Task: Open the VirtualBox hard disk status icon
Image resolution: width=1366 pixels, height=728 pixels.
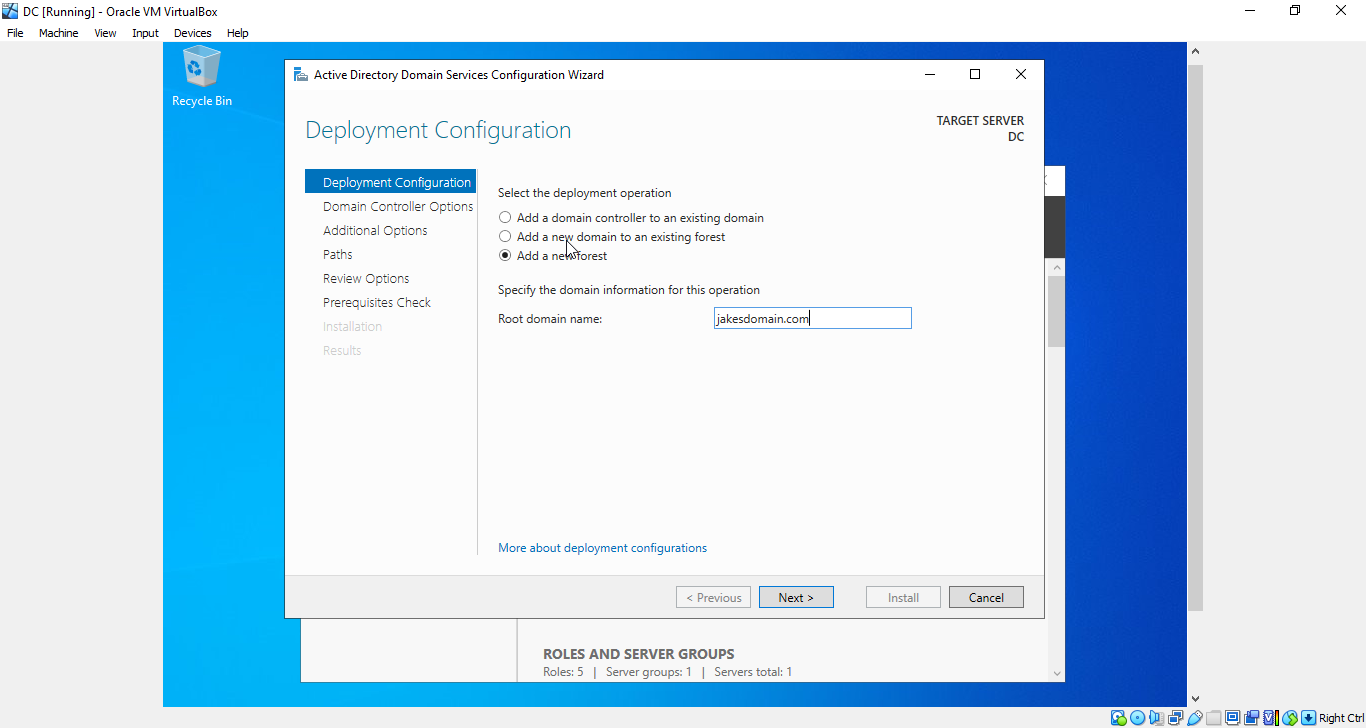Action: (x=1118, y=717)
